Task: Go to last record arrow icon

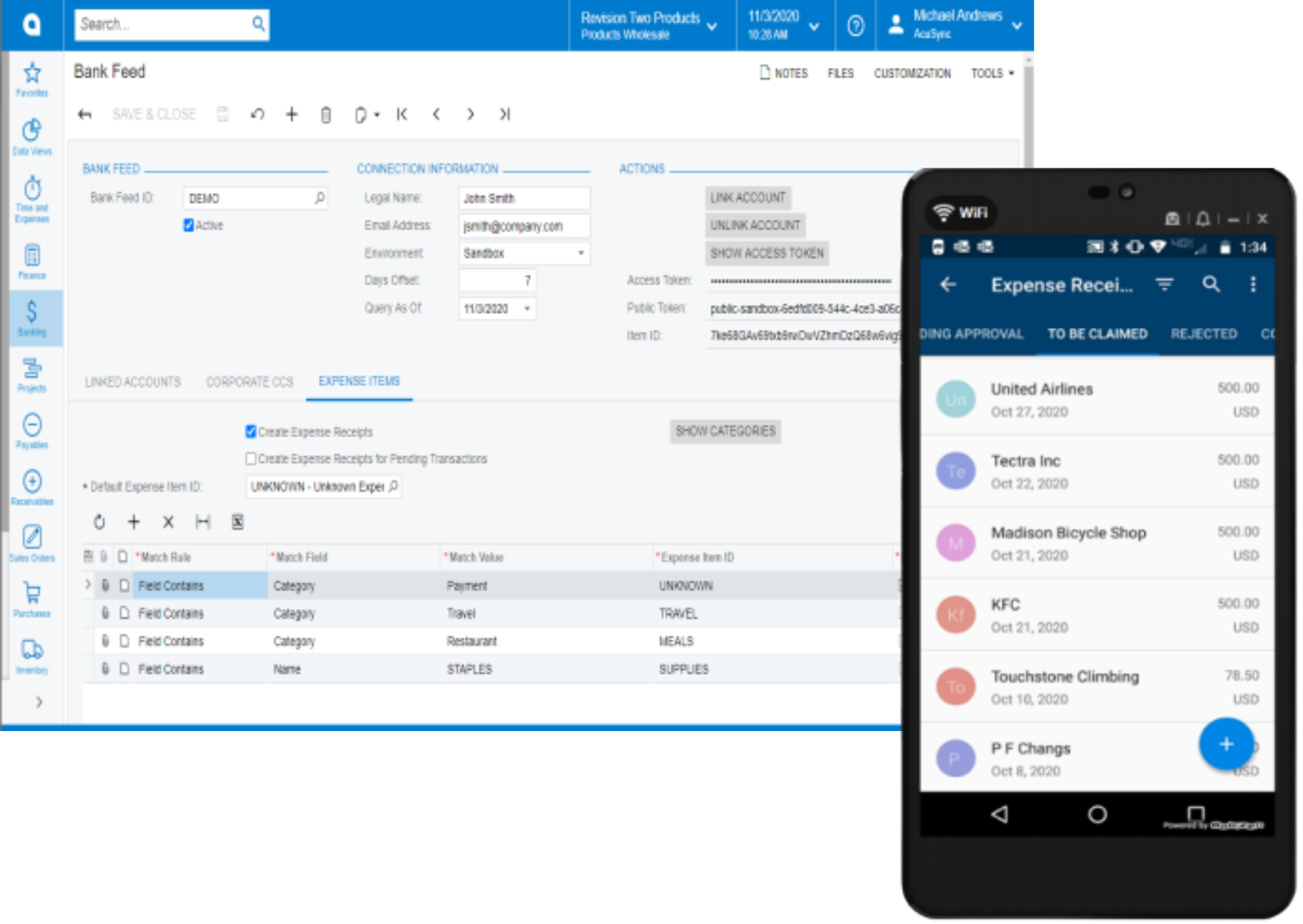Action: (x=505, y=115)
